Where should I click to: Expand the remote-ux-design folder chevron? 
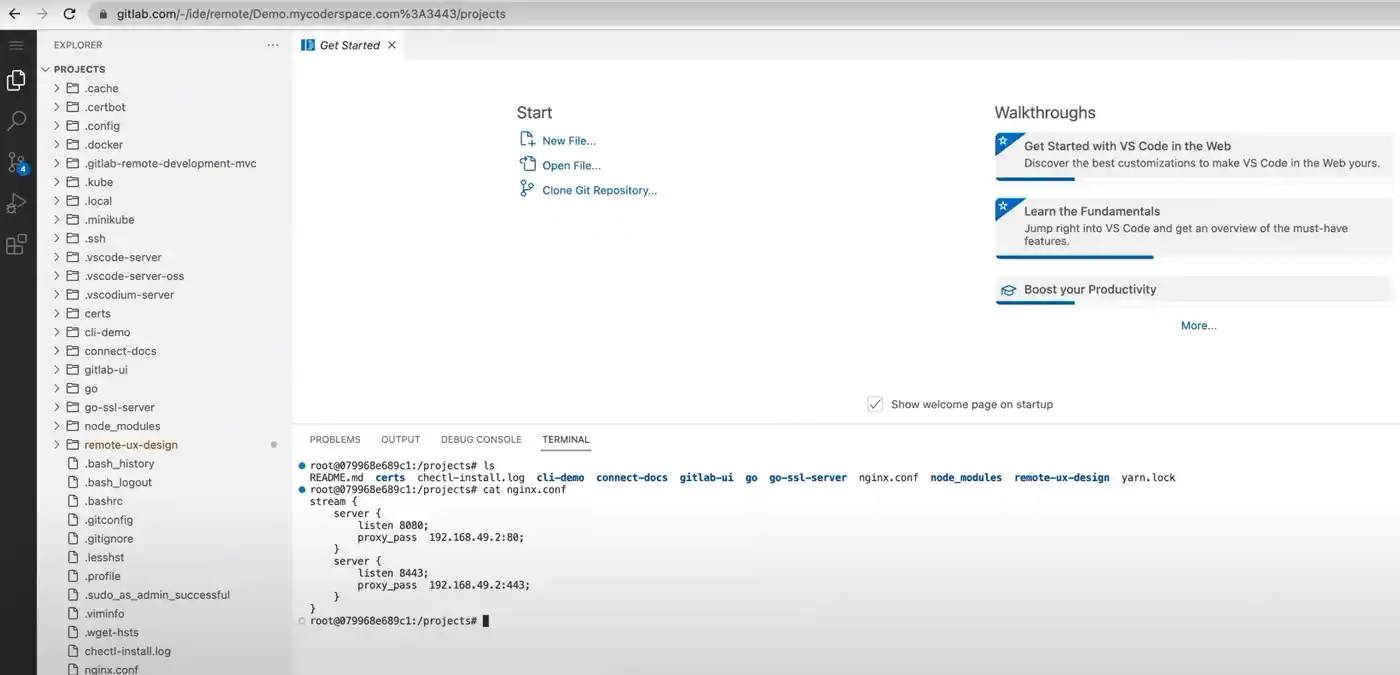(x=57, y=445)
